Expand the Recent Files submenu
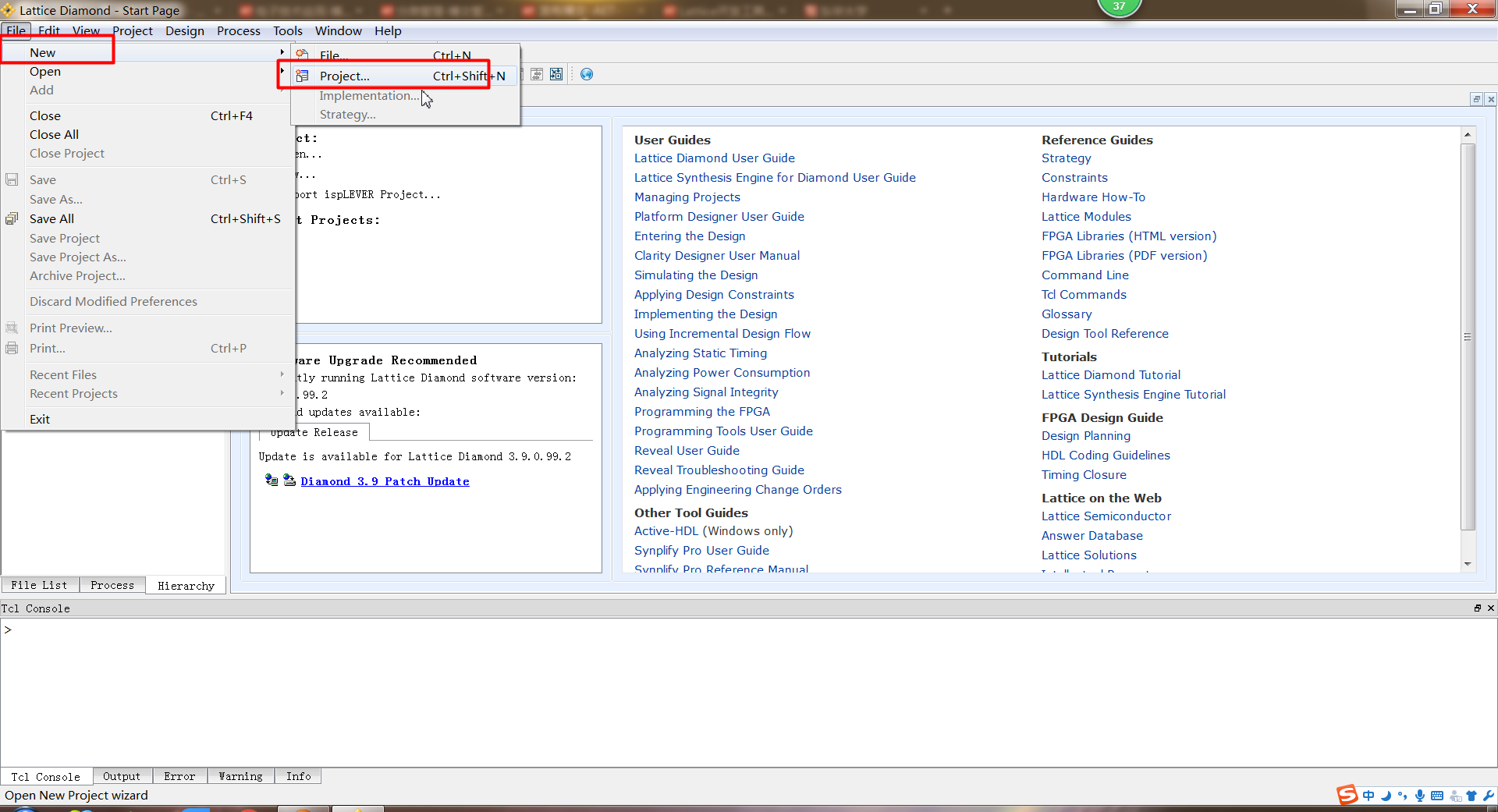 [282, 374]
